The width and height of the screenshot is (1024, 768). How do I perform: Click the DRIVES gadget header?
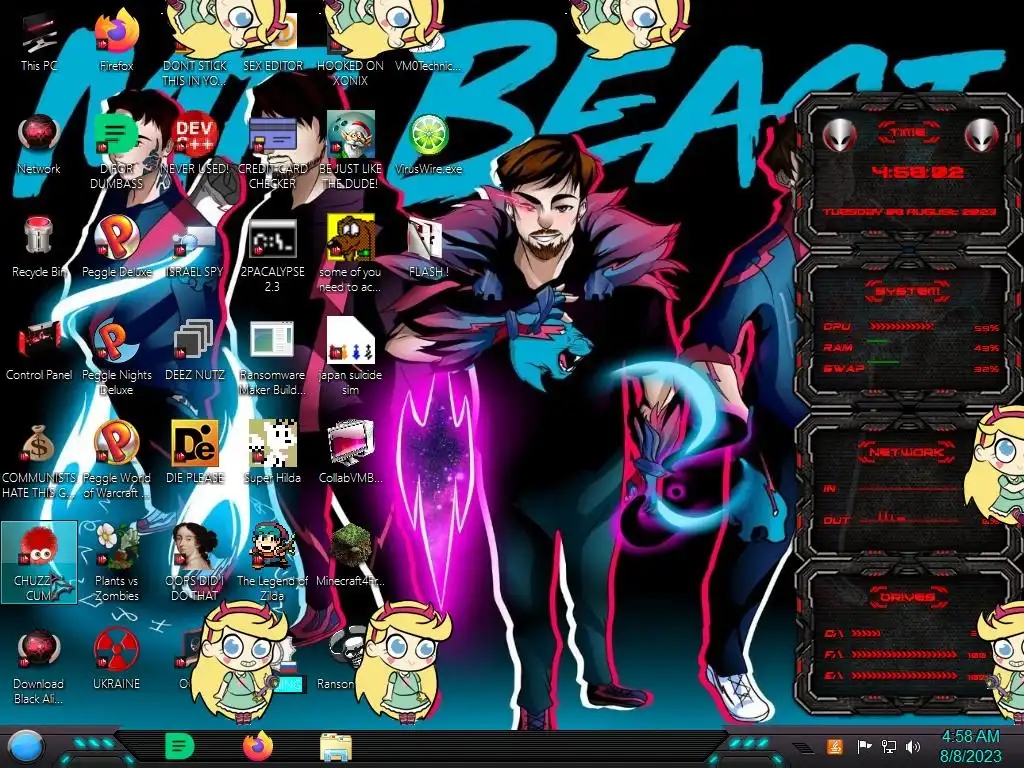point(906,597)
